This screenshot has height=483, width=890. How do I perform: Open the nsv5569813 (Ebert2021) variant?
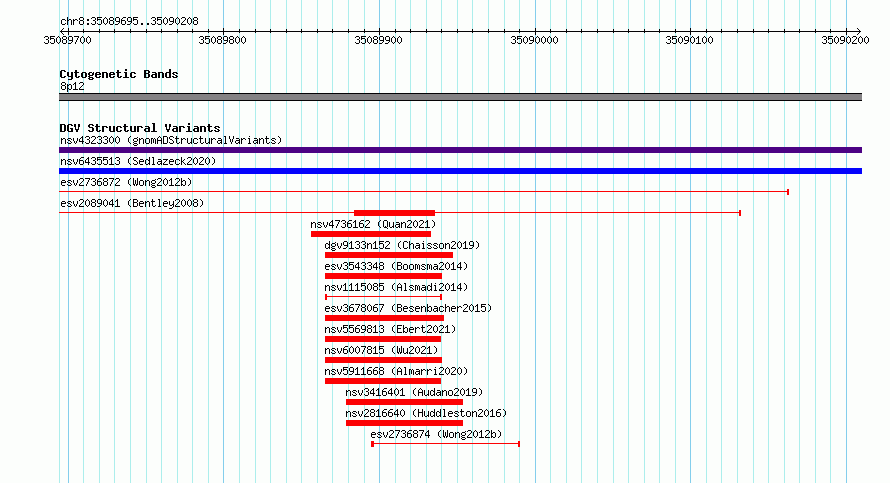[x=390, y=329]
